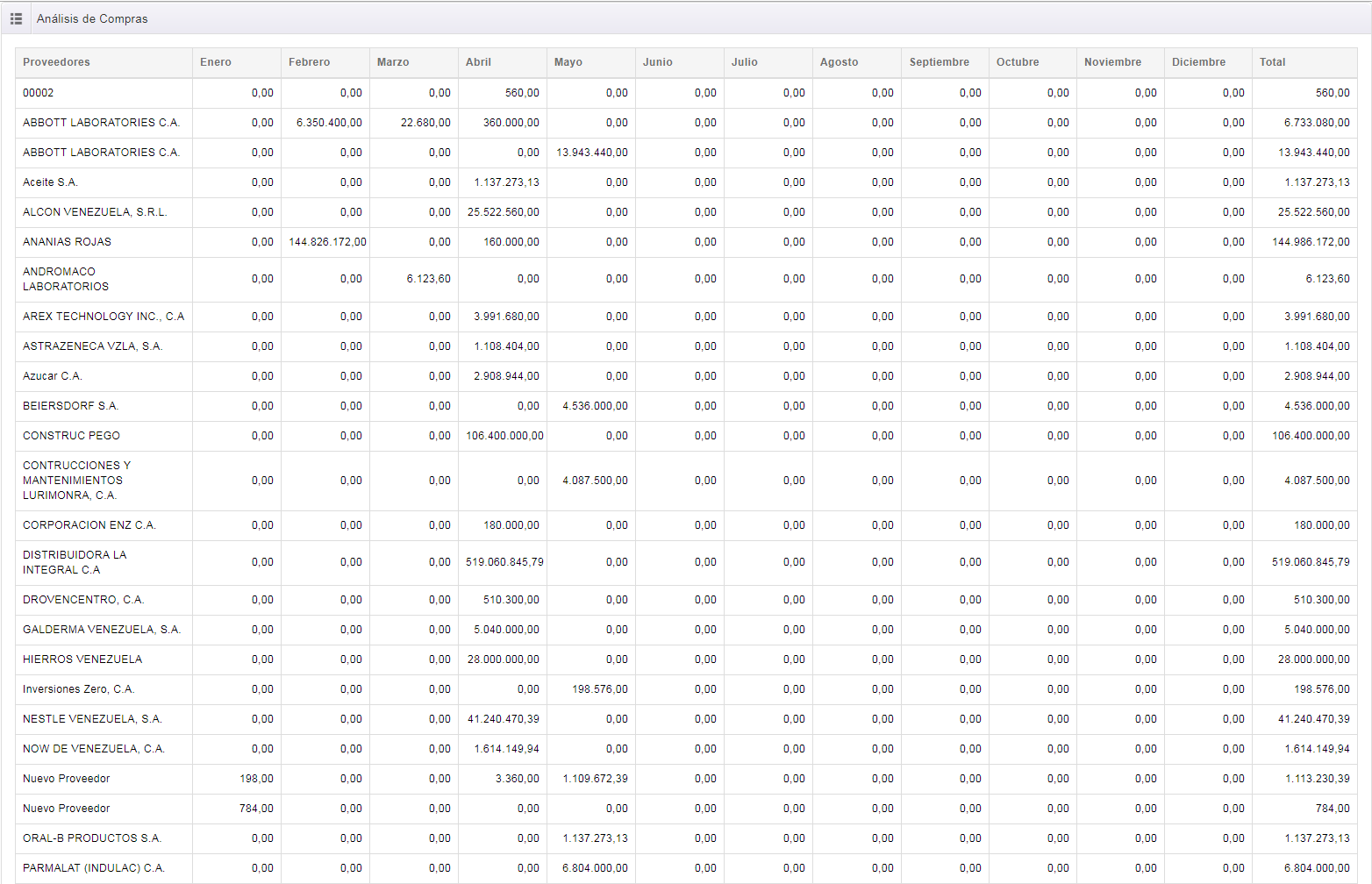Click Abril value 25.522.560,00 for Alcon
This screenshot has width=1372, height=884.
click(504, 212)
